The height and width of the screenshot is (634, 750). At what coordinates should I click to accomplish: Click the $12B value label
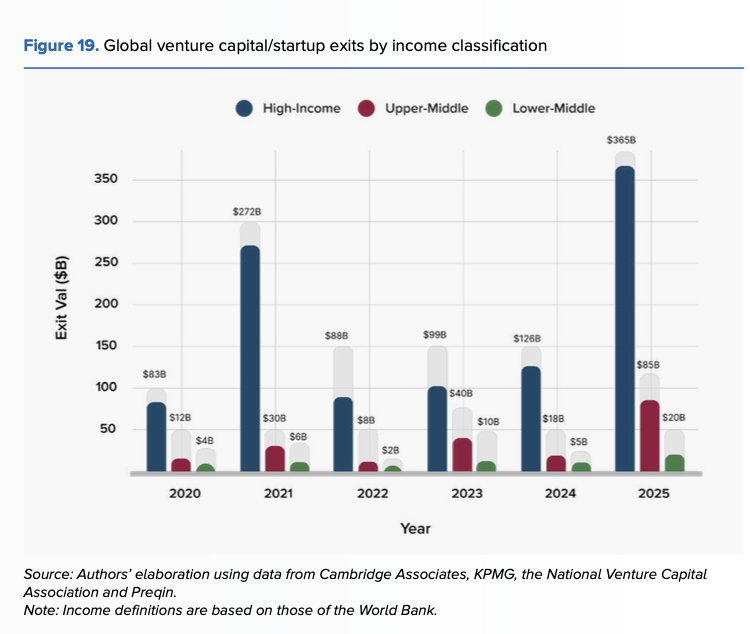tap(180, 417)
